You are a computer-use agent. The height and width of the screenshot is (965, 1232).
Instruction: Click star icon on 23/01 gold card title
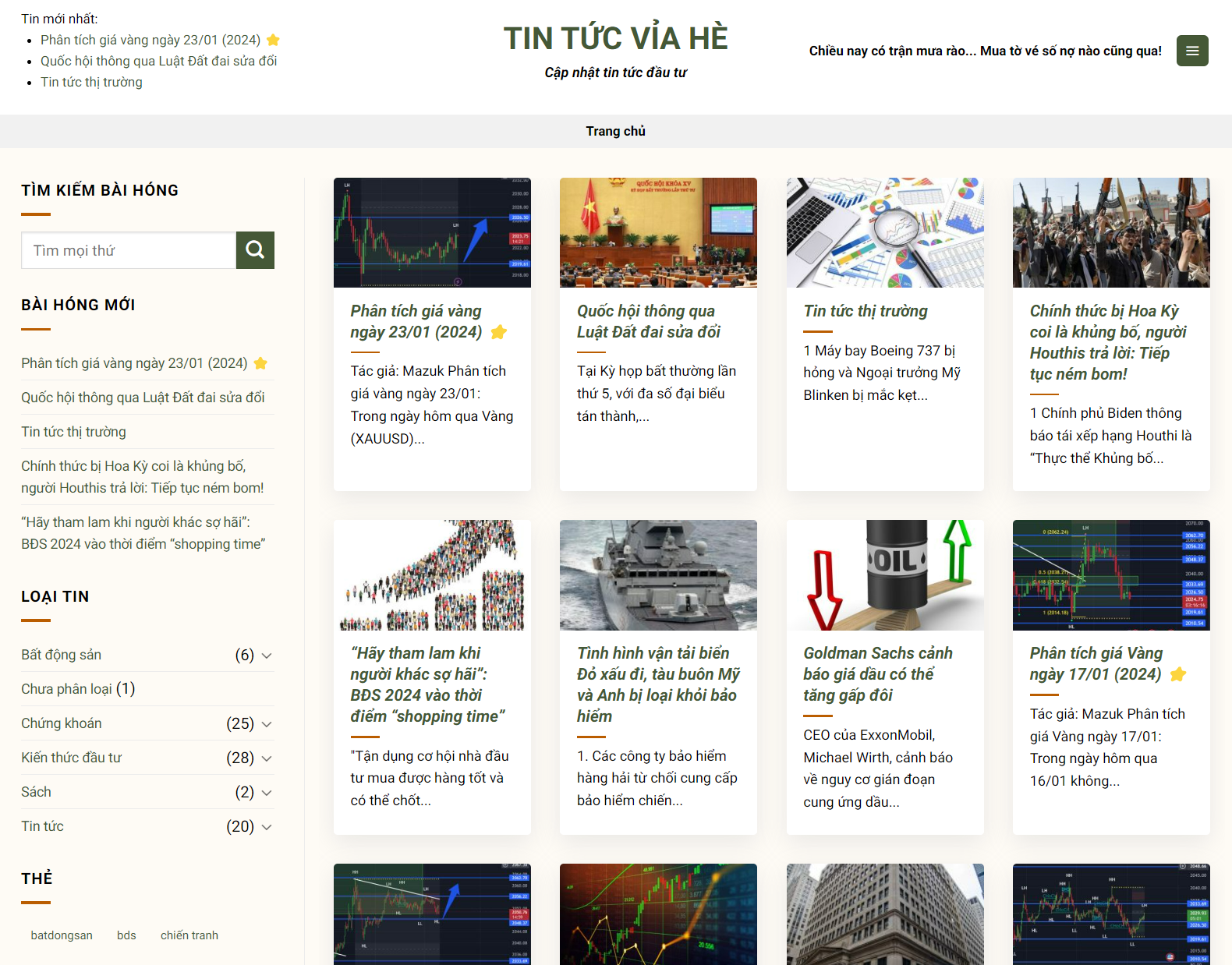click(x=498, y=332)
